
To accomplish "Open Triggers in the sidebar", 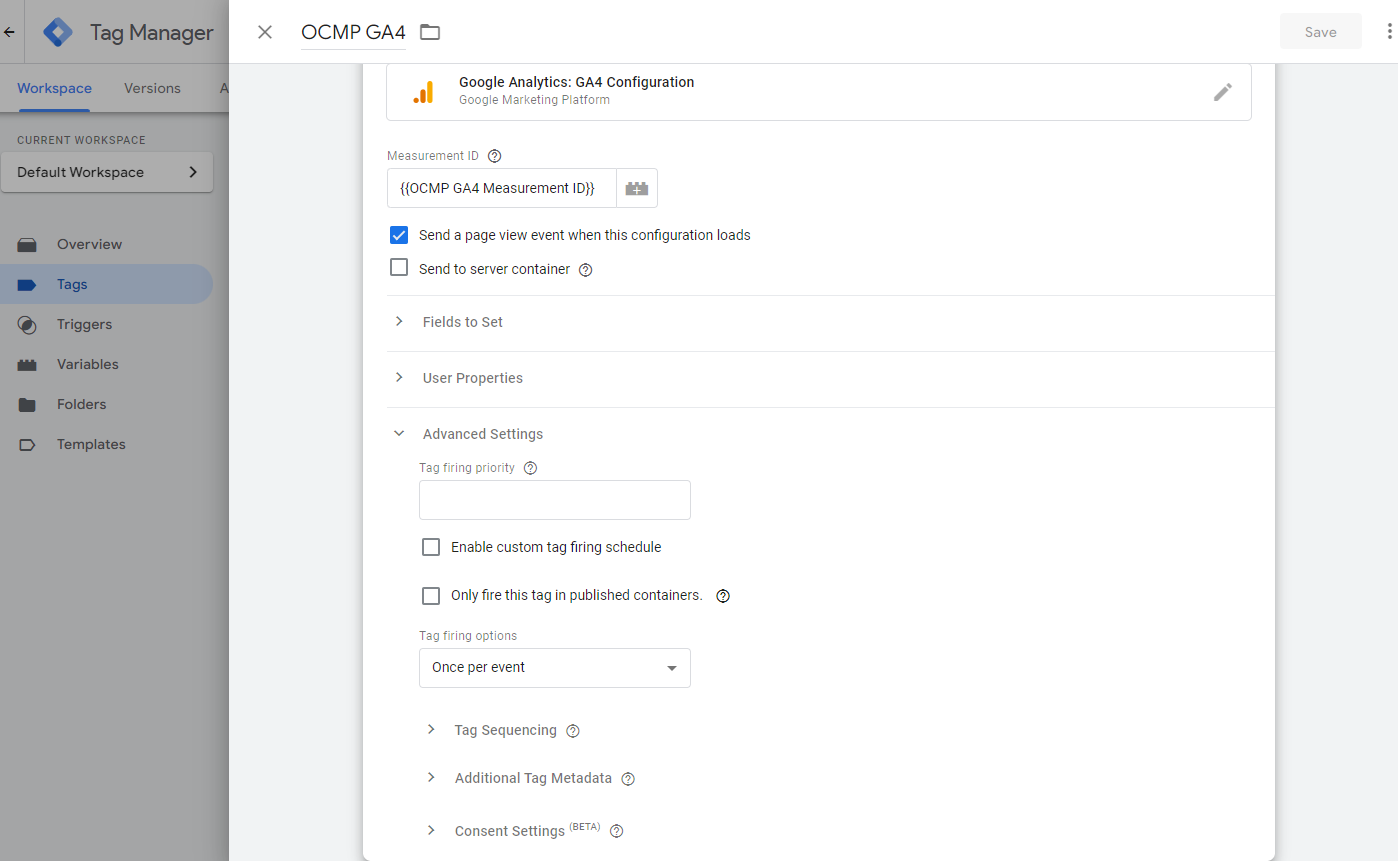I will pos(106,324).
